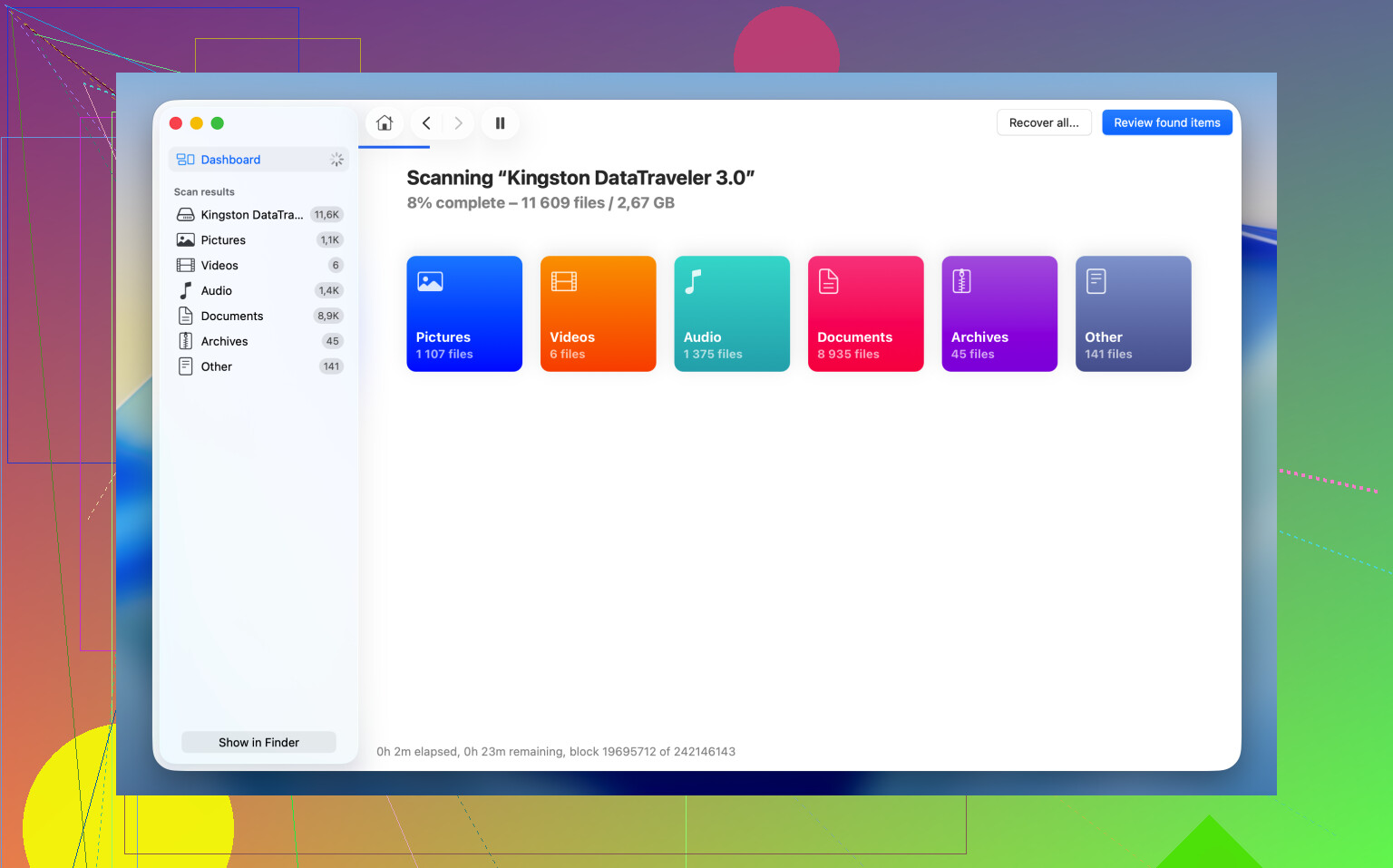Screen dimensions: 1393x868
Task: Click the sidebar Archives zip icon
Action: [x=185, y=341]
